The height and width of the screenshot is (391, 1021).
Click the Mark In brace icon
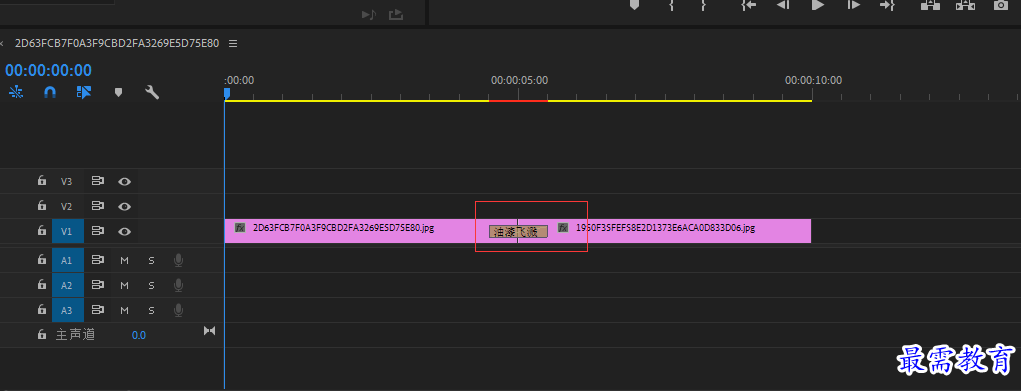(x=671, y=5)
